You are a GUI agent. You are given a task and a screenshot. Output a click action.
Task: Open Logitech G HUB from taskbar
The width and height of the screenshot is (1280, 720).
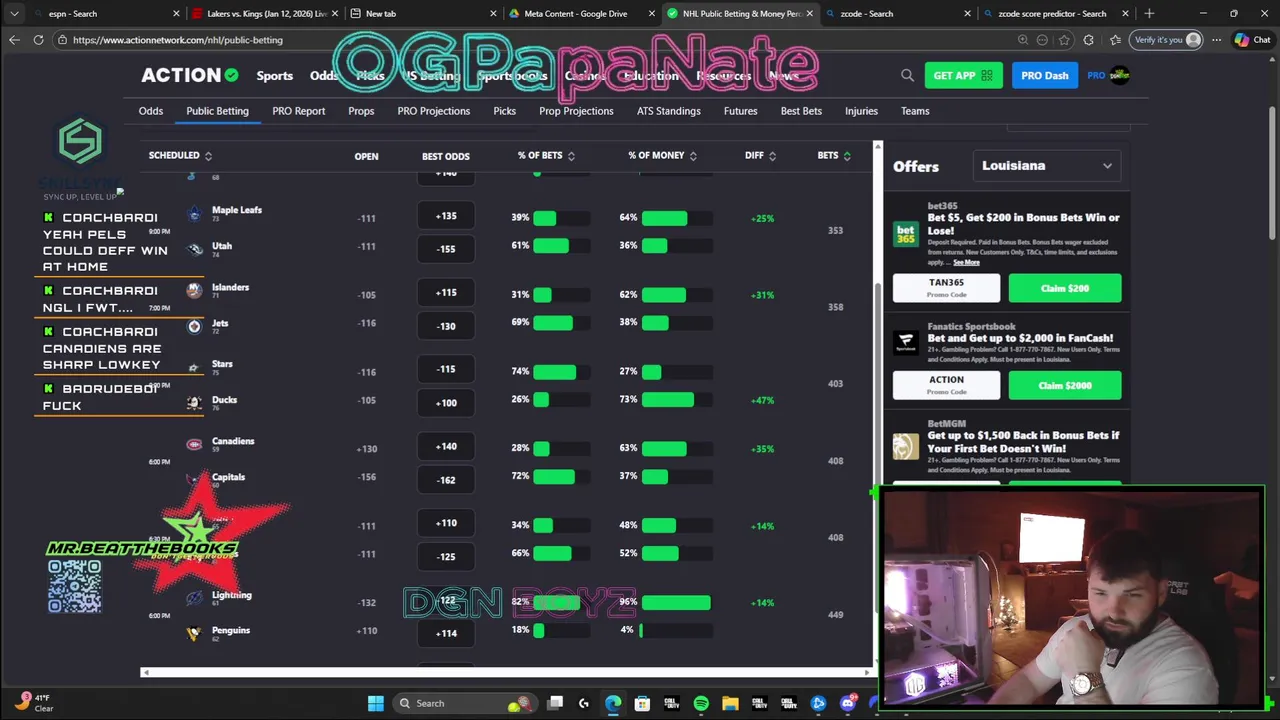pyautogui.click(x=584, y=703)
